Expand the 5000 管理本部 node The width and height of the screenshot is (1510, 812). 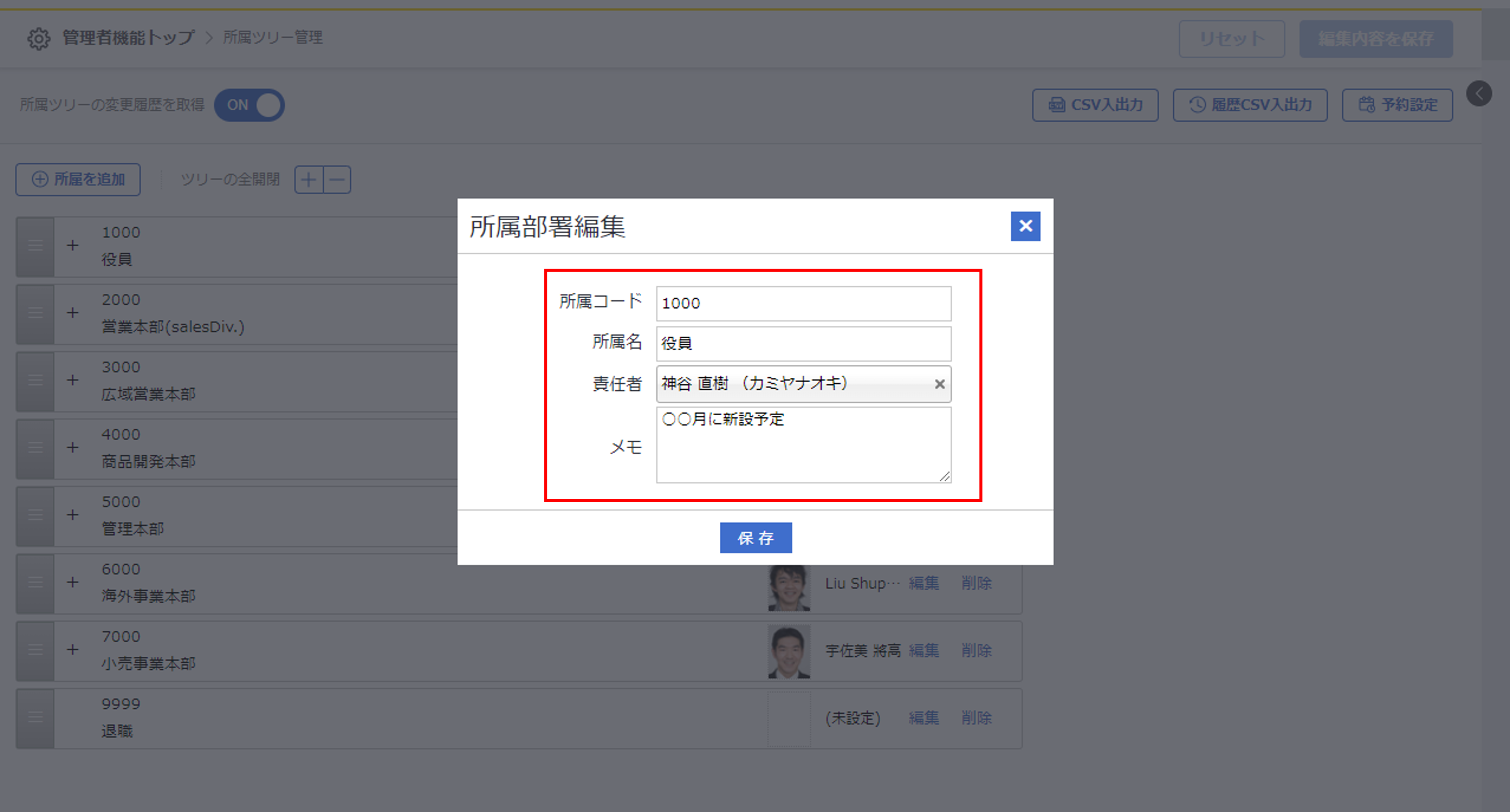(x=73, y=515)
